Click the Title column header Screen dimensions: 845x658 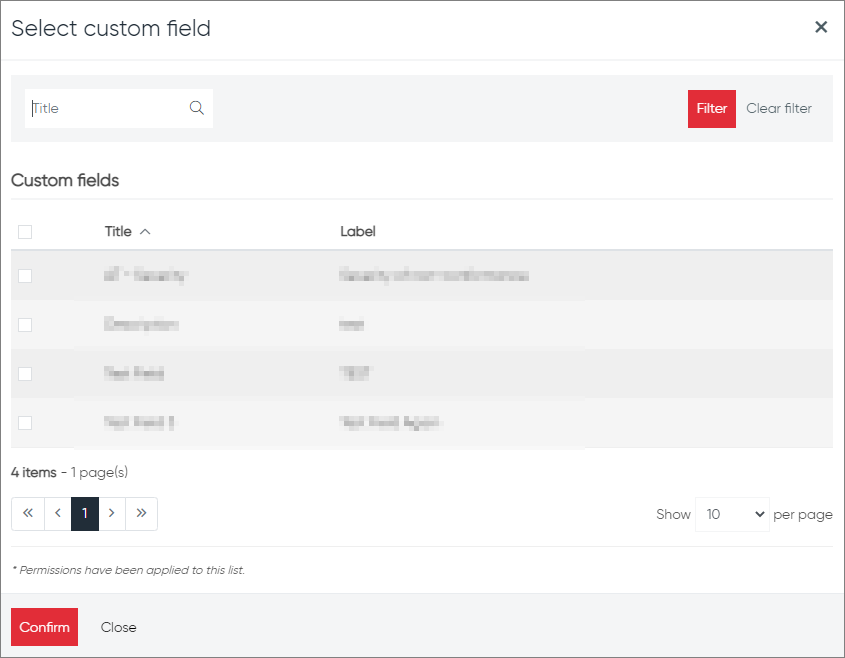[118, 232]
